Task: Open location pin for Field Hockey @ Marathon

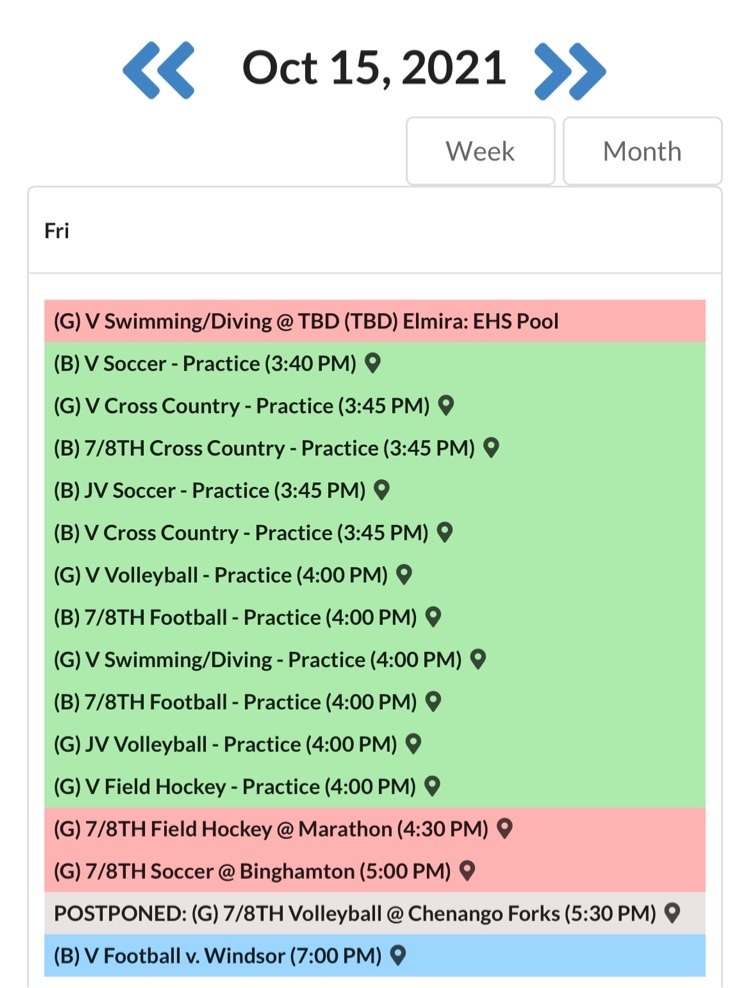Action: pyautogui.click(x=505, y=828)
